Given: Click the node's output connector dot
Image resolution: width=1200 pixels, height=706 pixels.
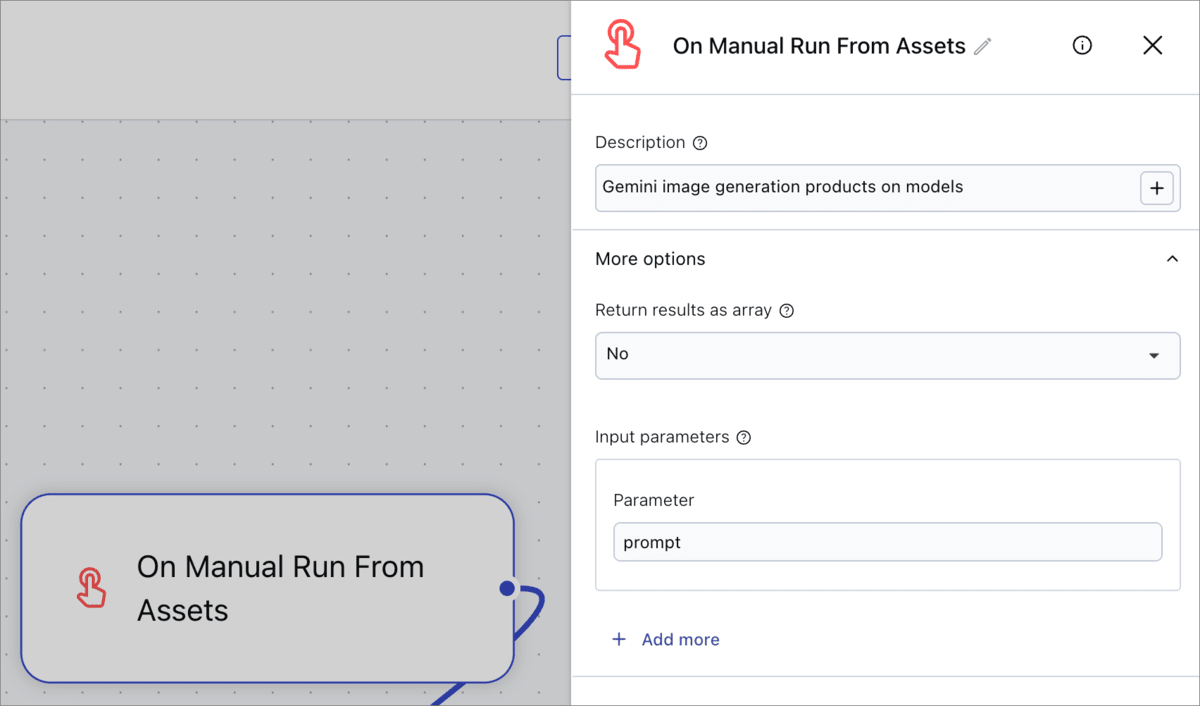Looking at the screenshot, I should (x=509, y=588).
